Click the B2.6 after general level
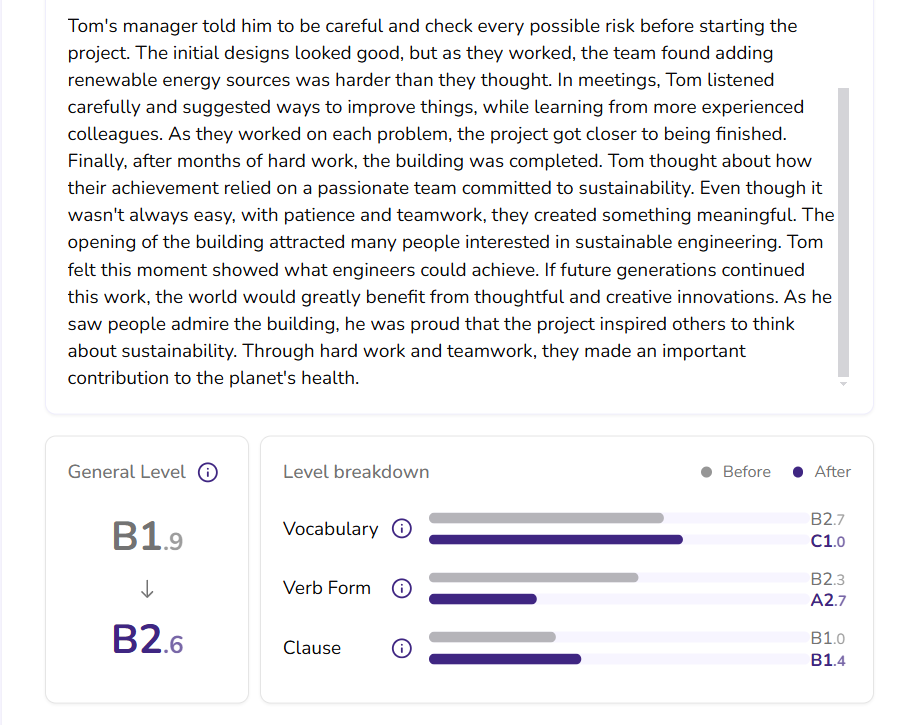Screen dimensions: 915x725 [x=147, y=641]
